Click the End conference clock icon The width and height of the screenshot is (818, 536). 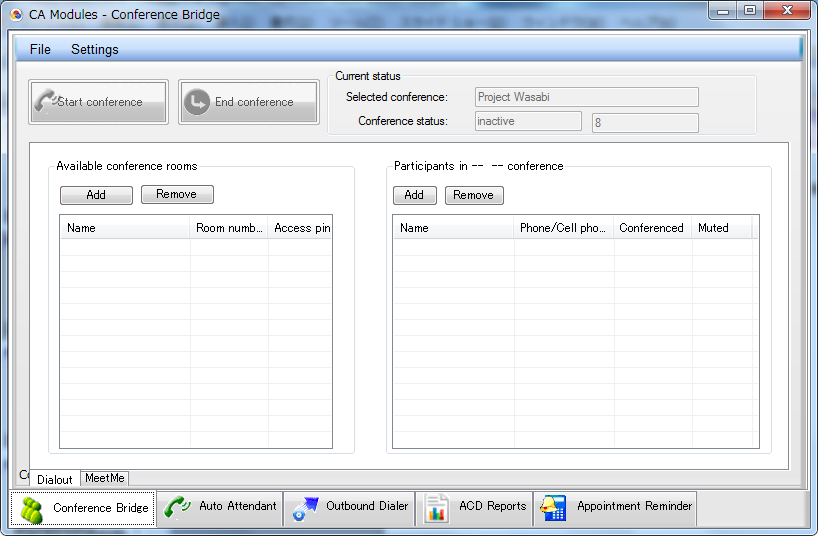point(197,102)
